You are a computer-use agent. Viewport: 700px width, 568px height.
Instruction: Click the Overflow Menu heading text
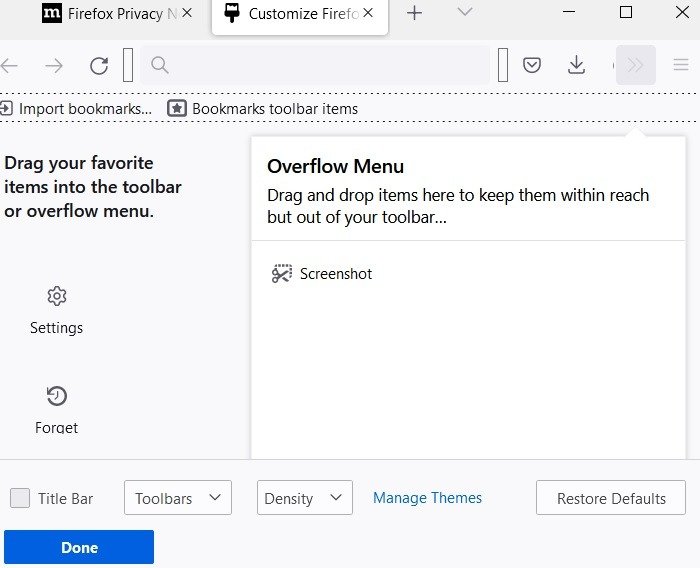(x=335, y=167)
